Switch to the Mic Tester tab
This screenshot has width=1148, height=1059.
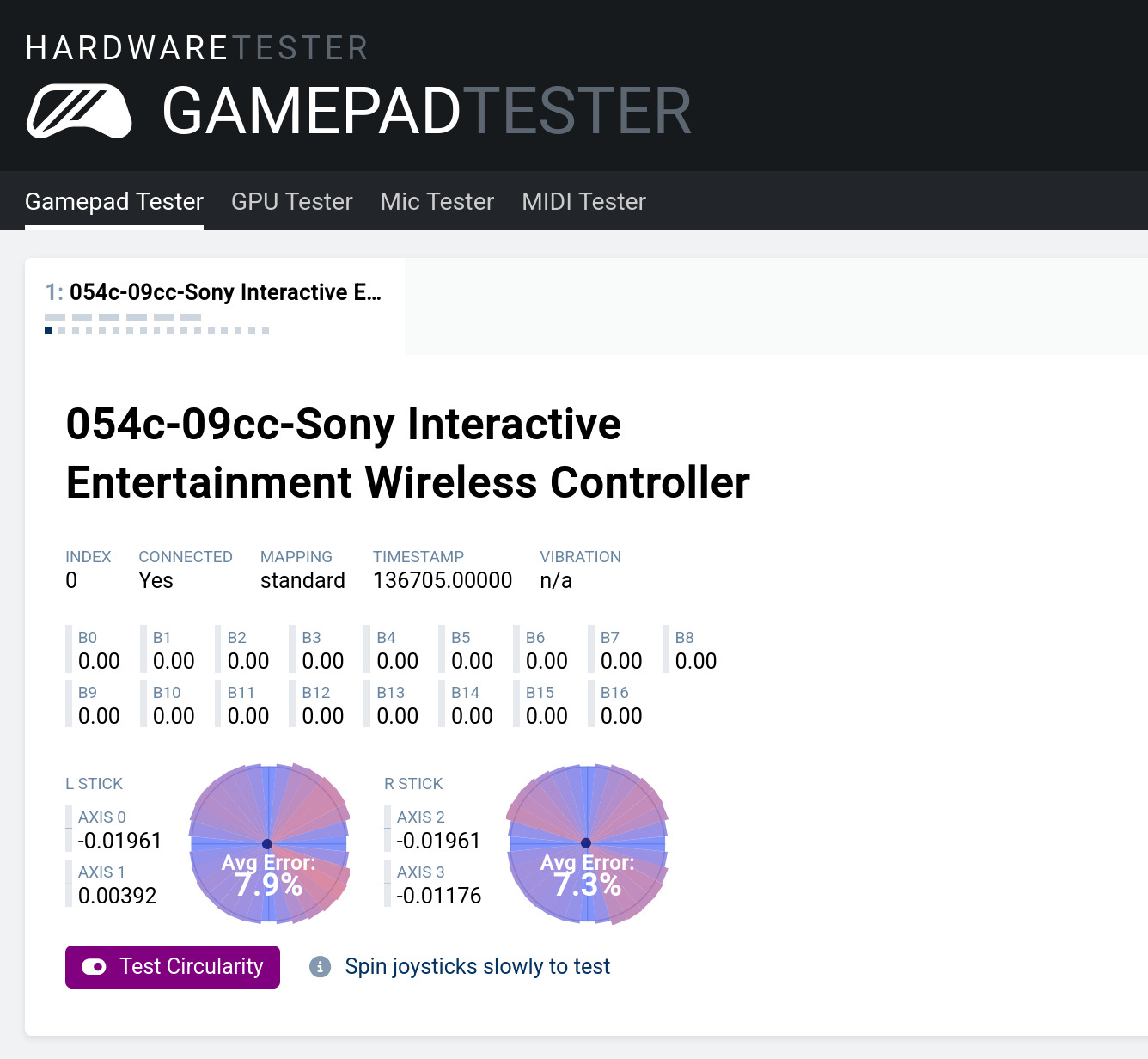[x=437, y=201]
